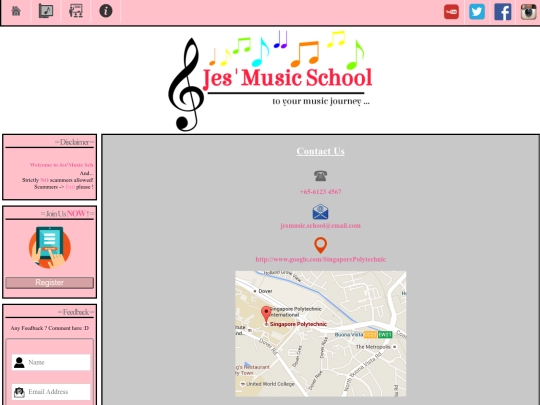Click the mail icon beside Email Address
Image resolution: width=540 pixels, height=405 pixels.
(x=19, y=392)
